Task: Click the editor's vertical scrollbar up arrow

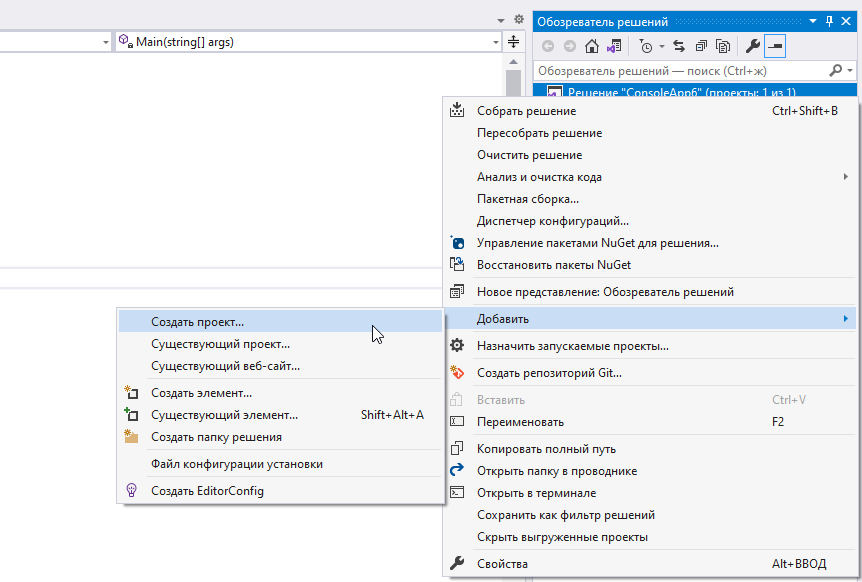Action: 513,60
